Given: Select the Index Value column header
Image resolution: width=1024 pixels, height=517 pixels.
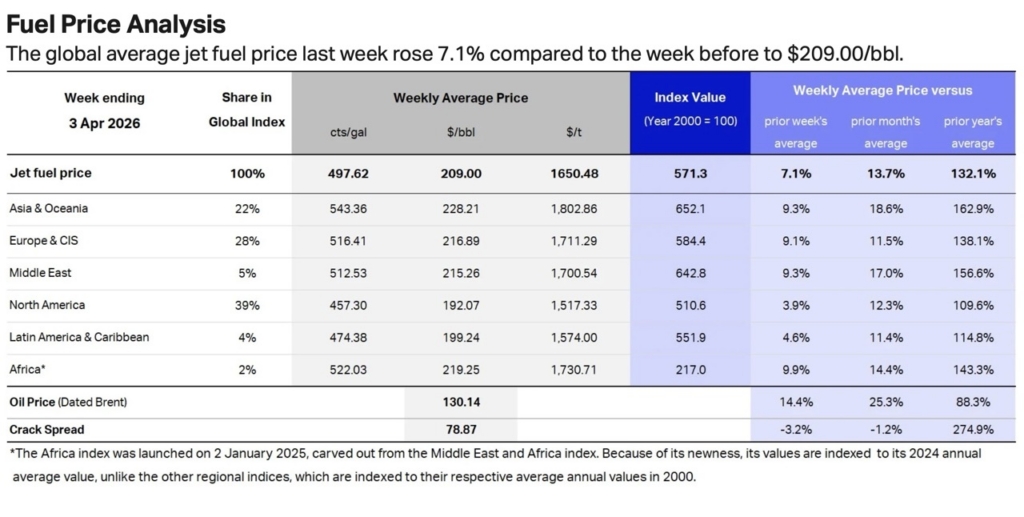Looking at the screenshot, I should click(690, 97).
